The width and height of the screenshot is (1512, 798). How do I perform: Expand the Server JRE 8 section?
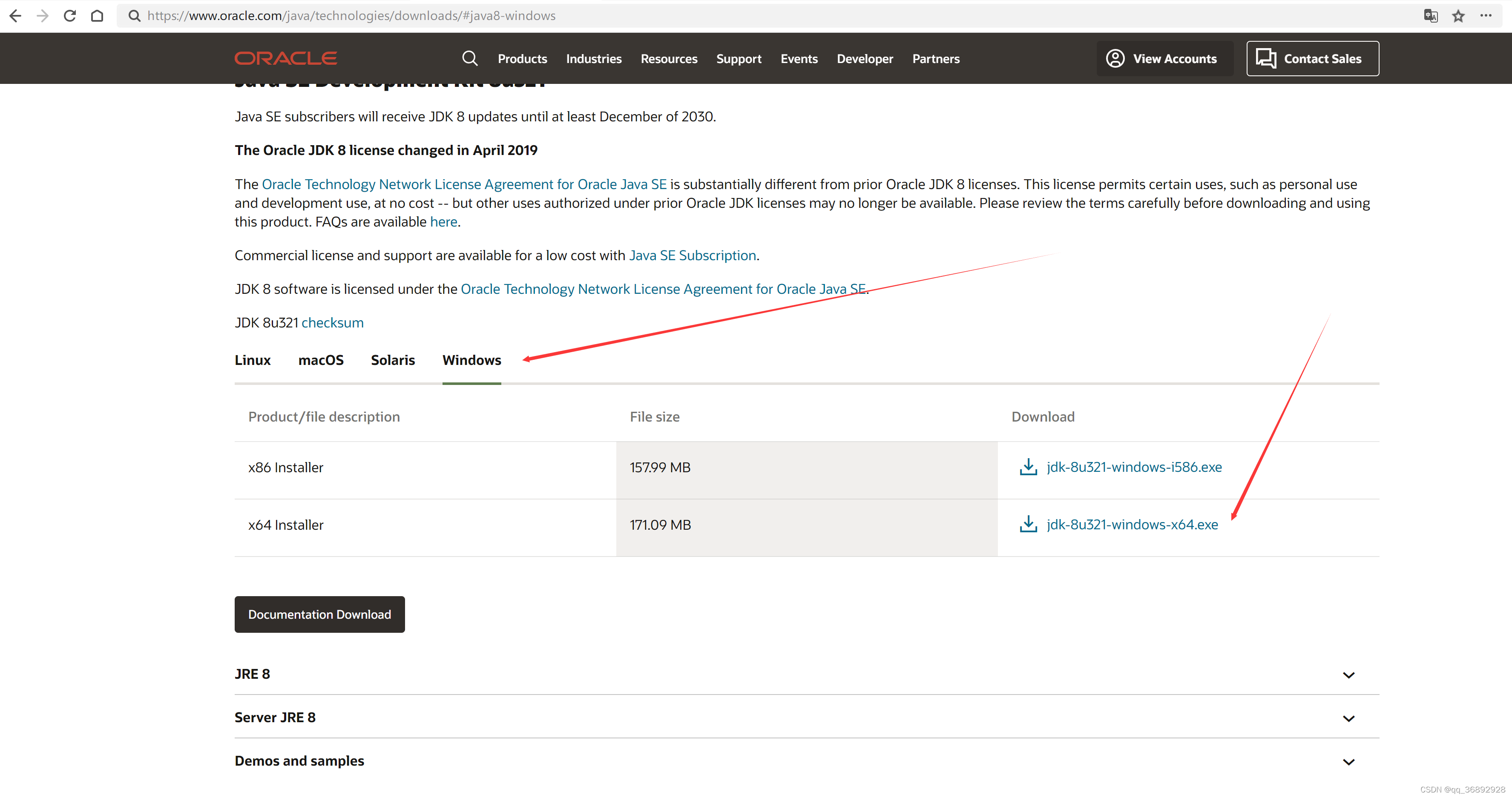(1348, 718)
